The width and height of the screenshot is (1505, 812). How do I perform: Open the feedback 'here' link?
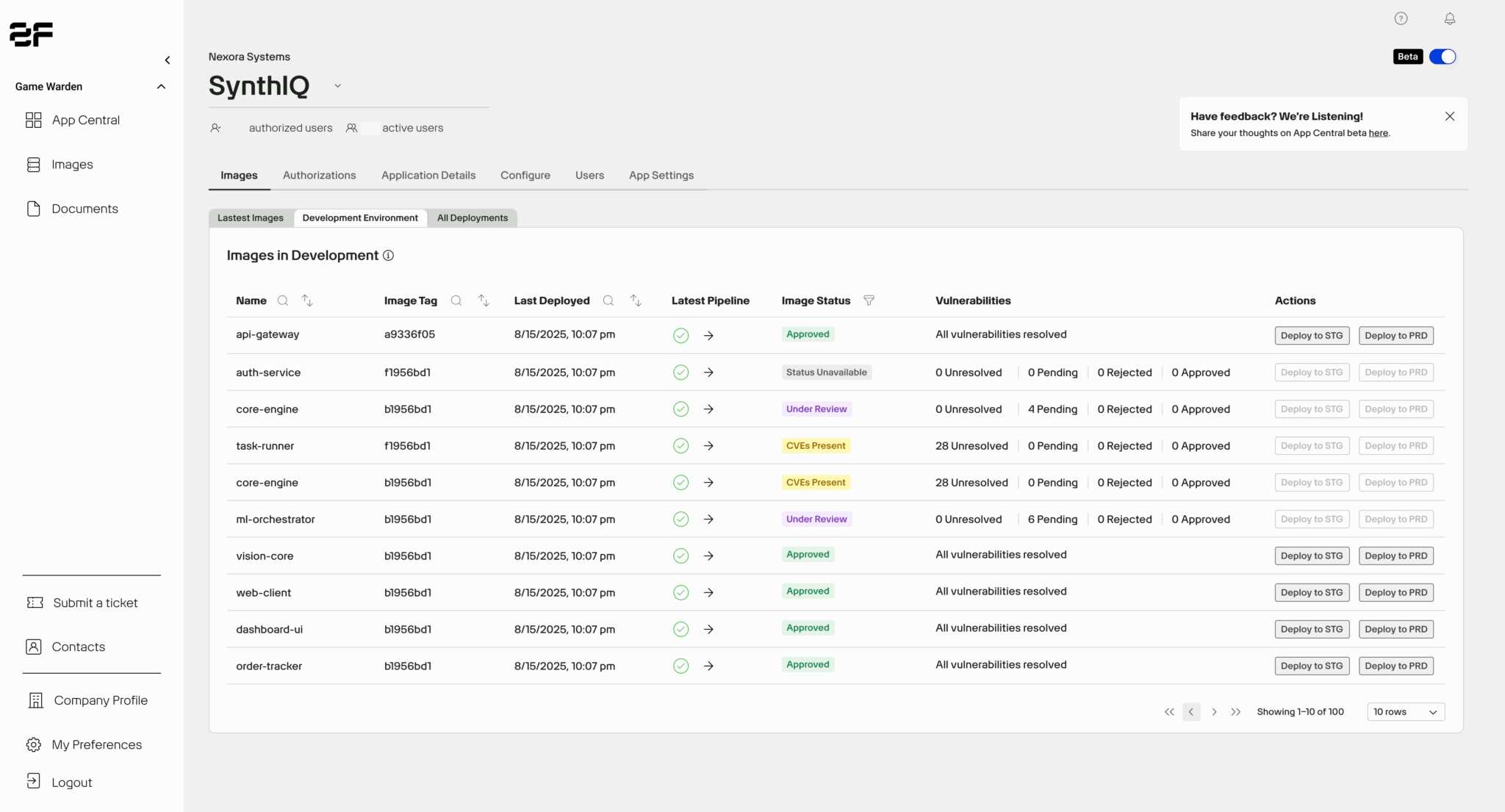point(1378,134)
